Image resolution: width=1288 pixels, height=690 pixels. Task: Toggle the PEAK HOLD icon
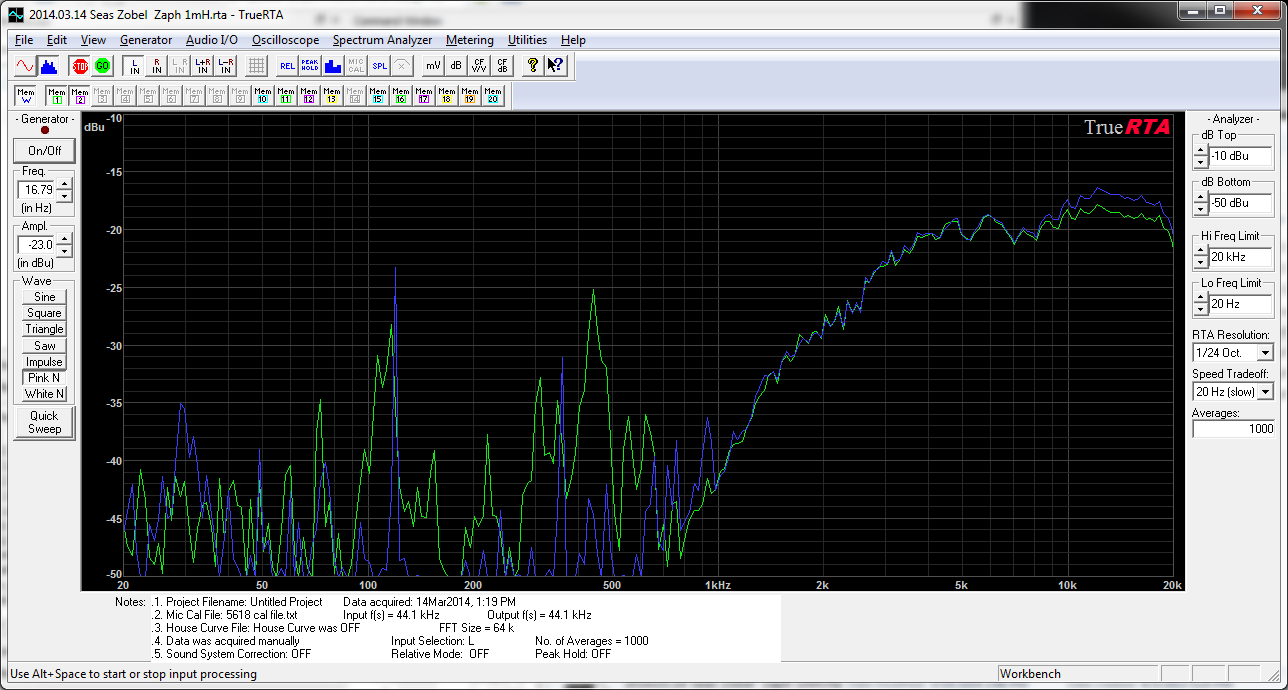point(310,66)
